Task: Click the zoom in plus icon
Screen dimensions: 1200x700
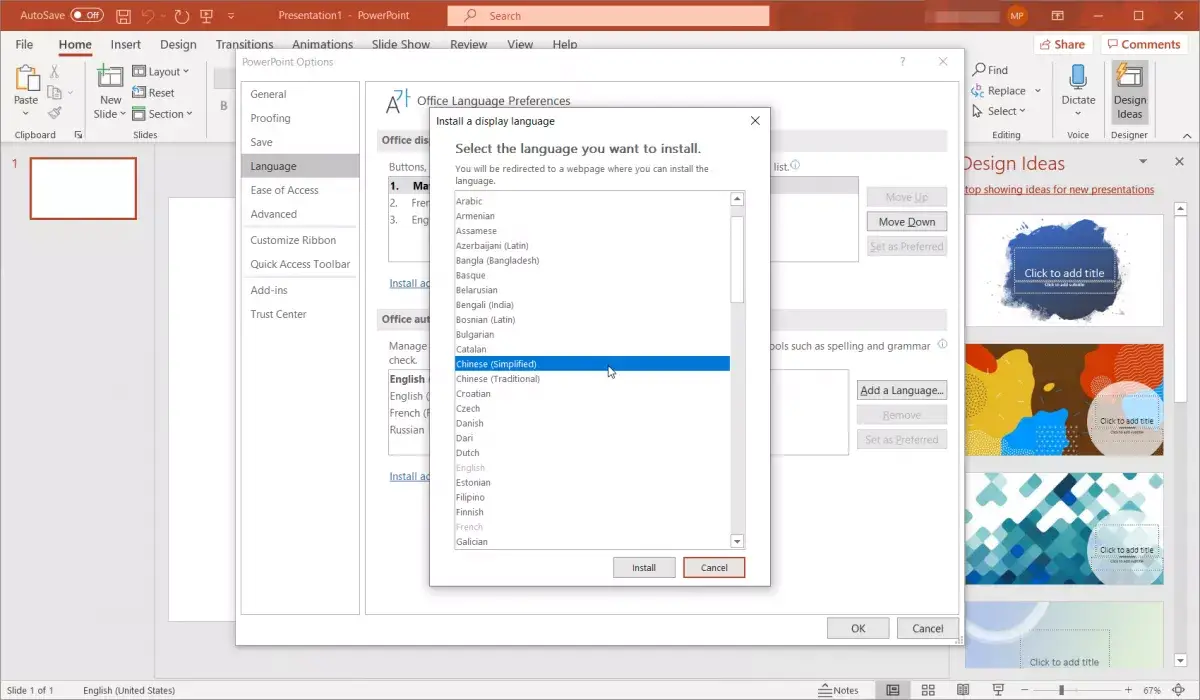Action: click(x=1130, y=690)
